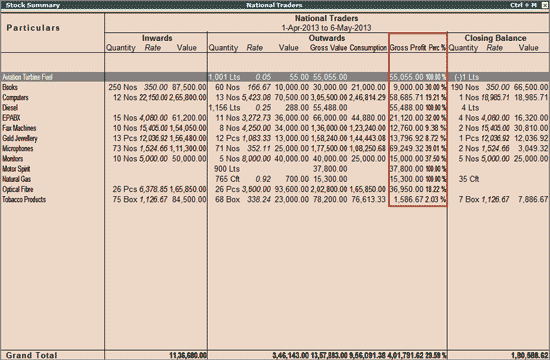Screen dimensions: 550x360
Task: Select the Optical Fibre item
Action: pyautogui.click(x=18, y=189)
